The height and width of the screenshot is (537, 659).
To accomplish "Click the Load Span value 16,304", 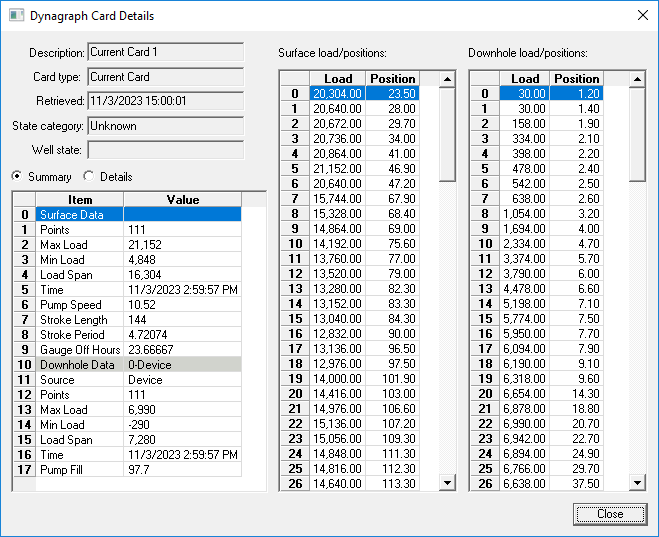I will (182, 275).
